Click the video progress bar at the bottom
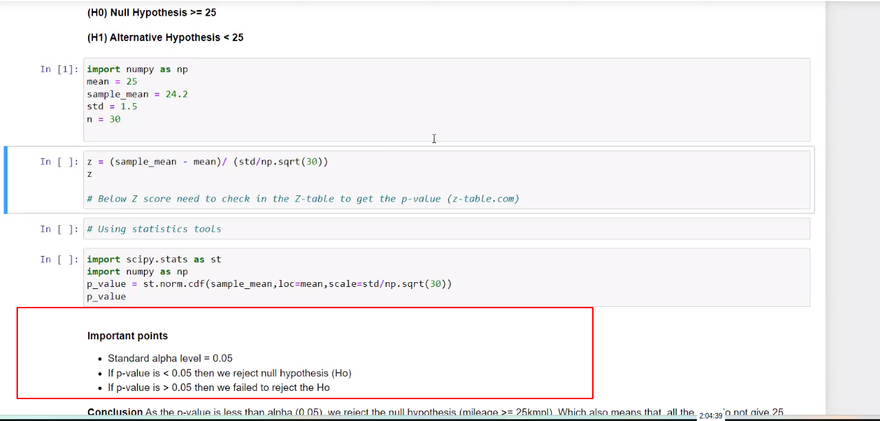 click(x=350, y=418)
